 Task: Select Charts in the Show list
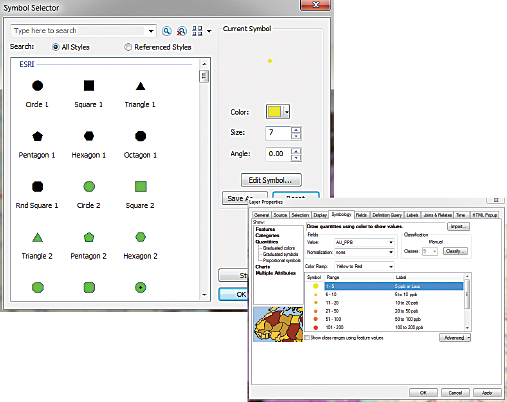click(263, 267)
